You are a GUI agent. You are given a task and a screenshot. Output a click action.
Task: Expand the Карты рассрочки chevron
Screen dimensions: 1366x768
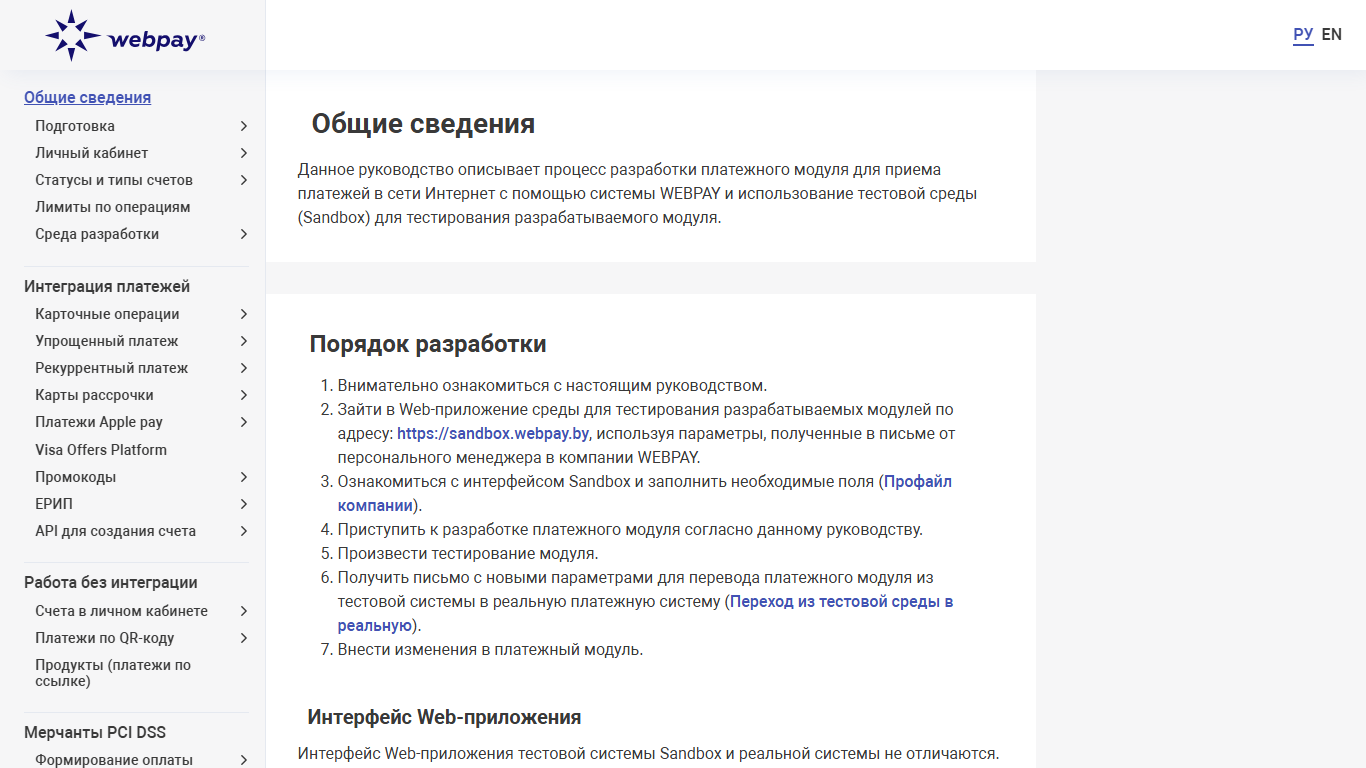(x=243, y=395)
